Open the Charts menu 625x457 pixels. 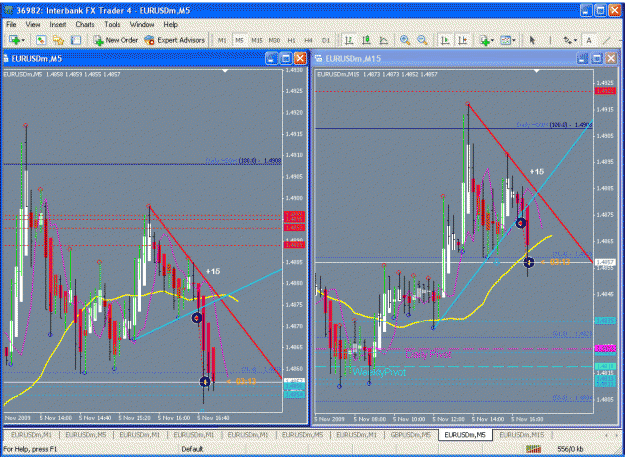(85, 25)
